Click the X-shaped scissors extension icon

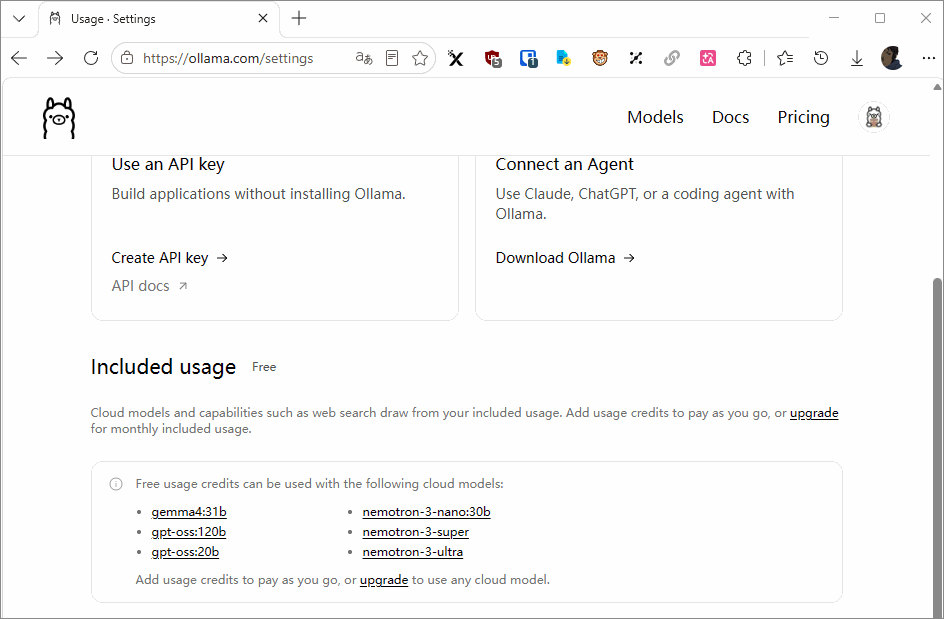[x=456, y=58]
